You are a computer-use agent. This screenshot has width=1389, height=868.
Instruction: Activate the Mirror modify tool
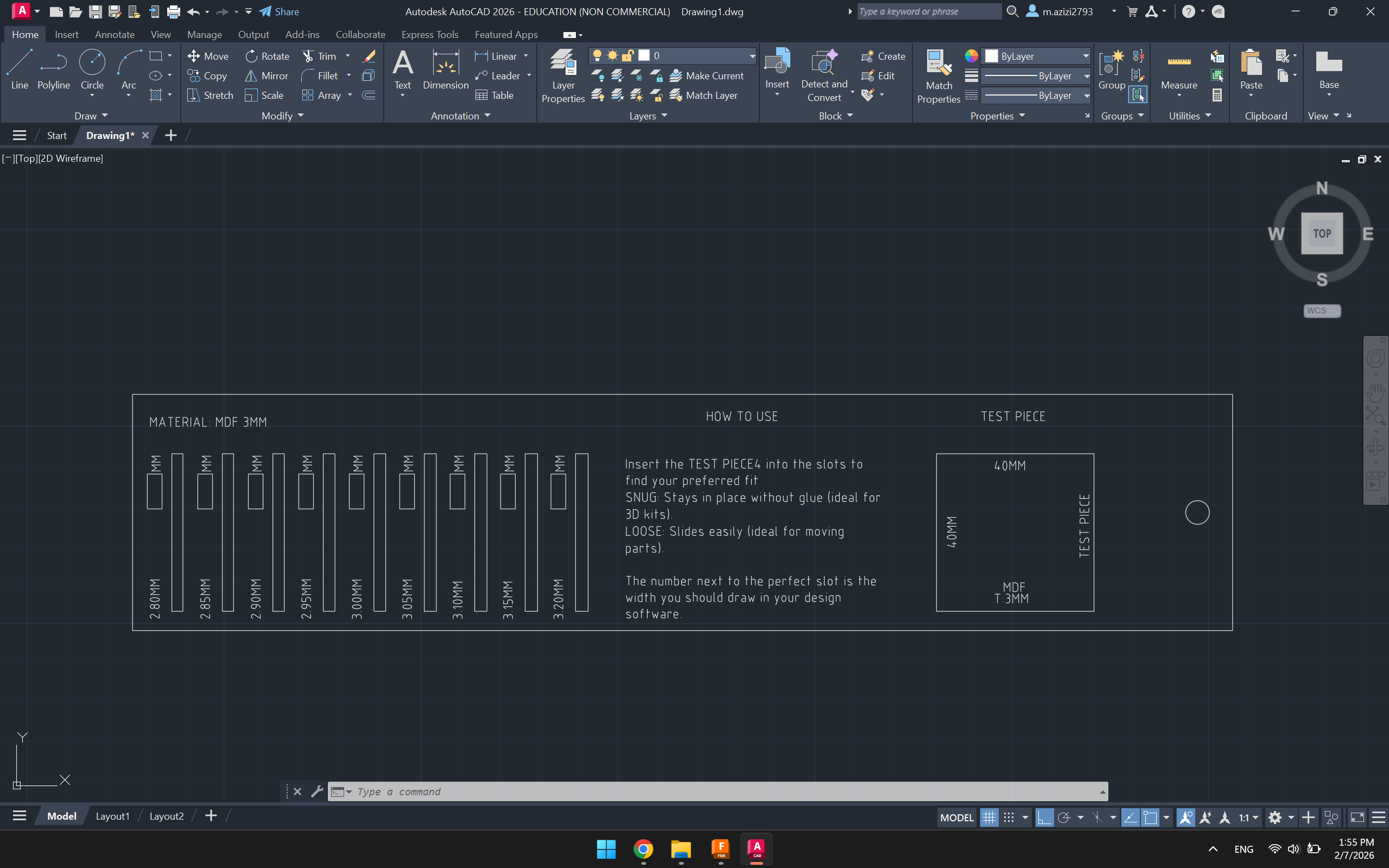(x=267, y=75)
